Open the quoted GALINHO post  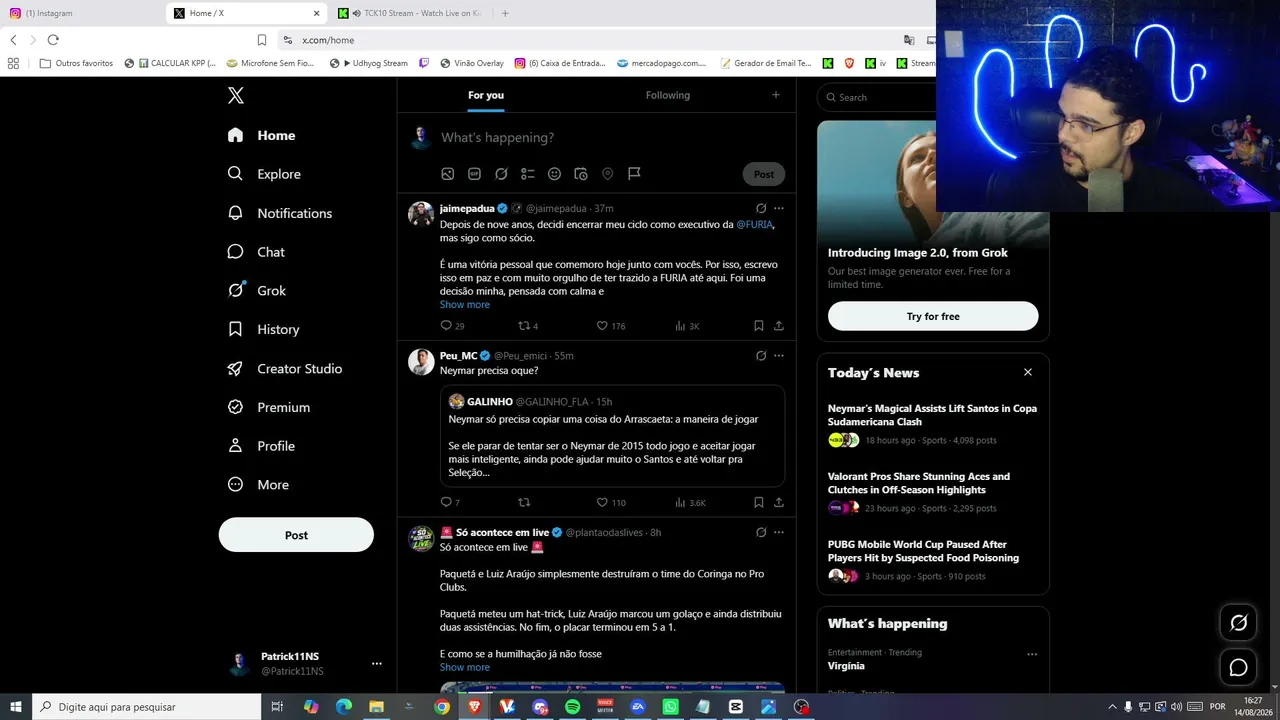[612, 436]
